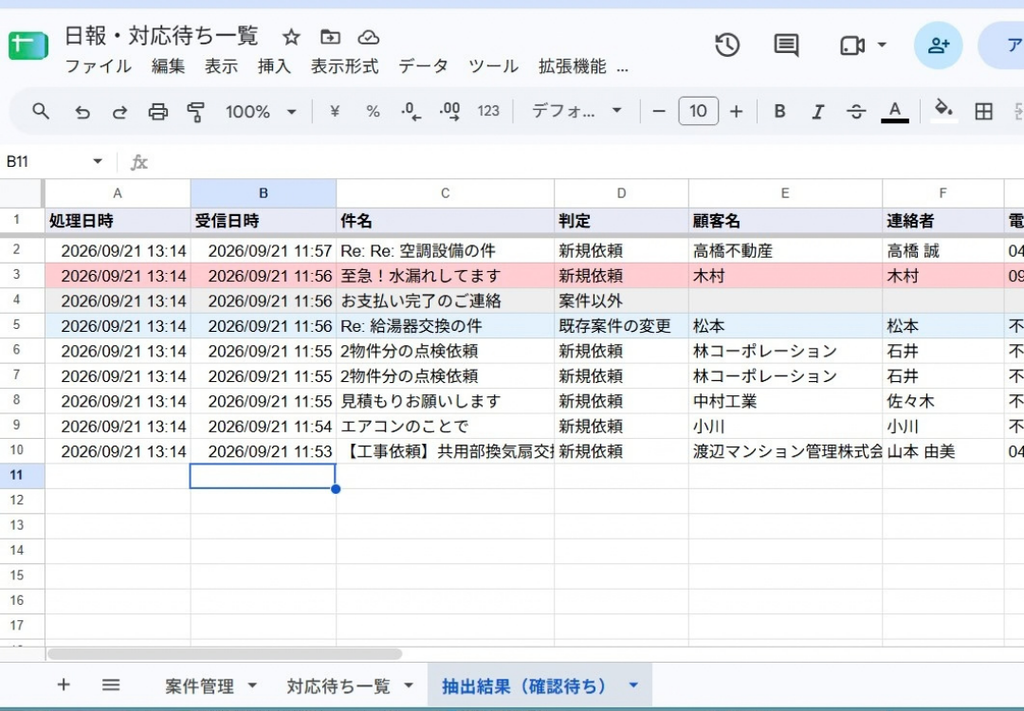Decrease font size with minus button
1024x711 pixels.
[659, 112]
